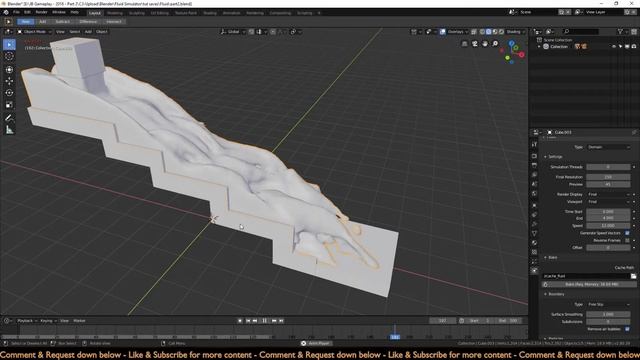Toggle Collection render camera icon in outliner
This screenshot has height=360, width=640.
coord(633,47)
